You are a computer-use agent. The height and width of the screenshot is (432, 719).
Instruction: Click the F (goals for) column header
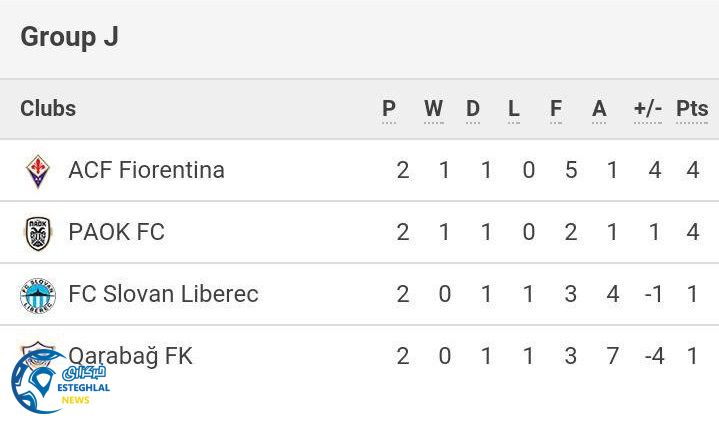tap(556, 109)
